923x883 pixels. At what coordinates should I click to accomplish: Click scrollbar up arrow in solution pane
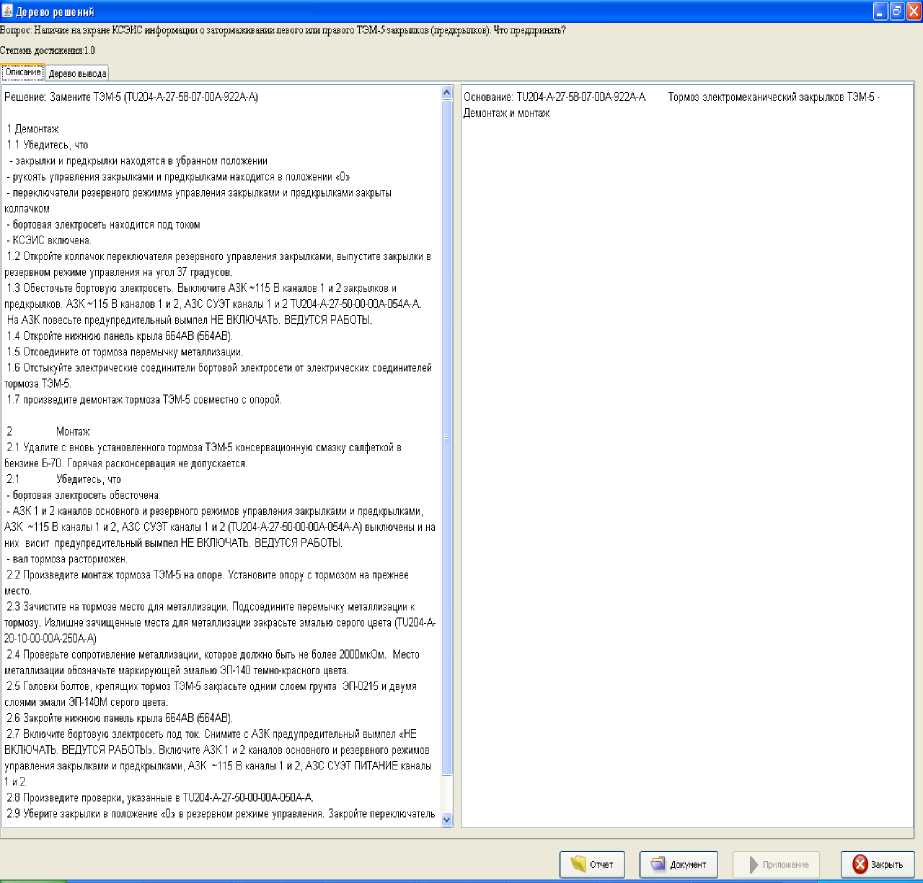coord(447,93)
